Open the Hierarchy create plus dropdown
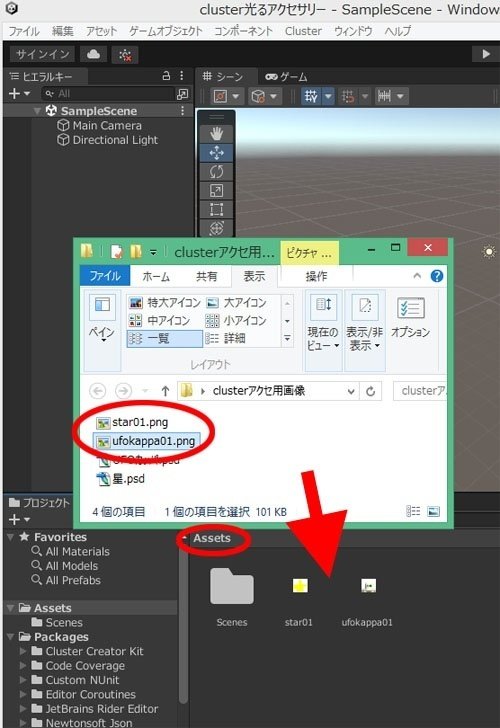 click(19, 94)
